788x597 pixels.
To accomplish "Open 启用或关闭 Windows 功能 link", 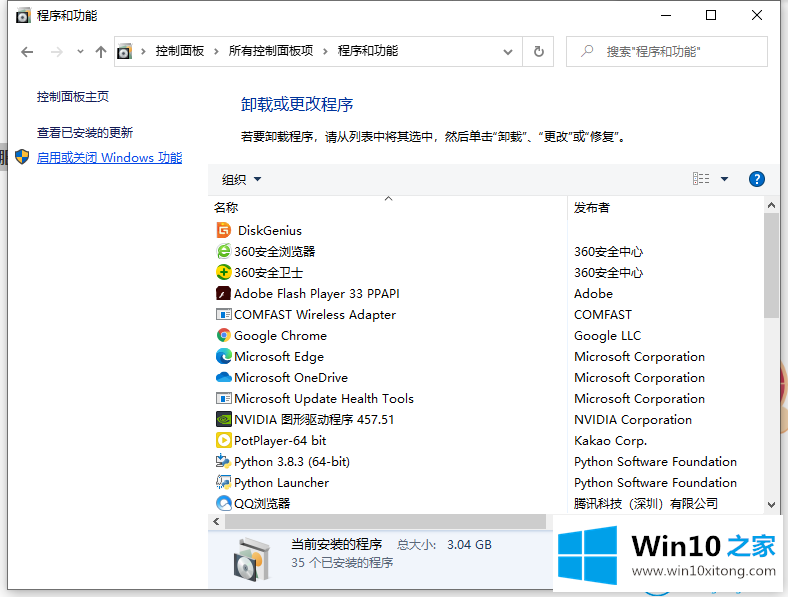I will (110, 158).
